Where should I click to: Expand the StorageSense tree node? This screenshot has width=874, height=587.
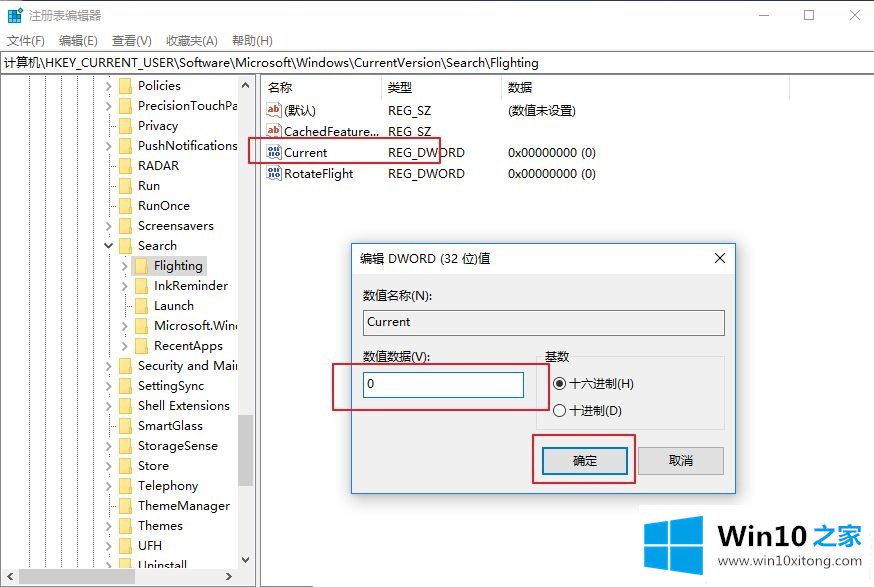(109, 446)
